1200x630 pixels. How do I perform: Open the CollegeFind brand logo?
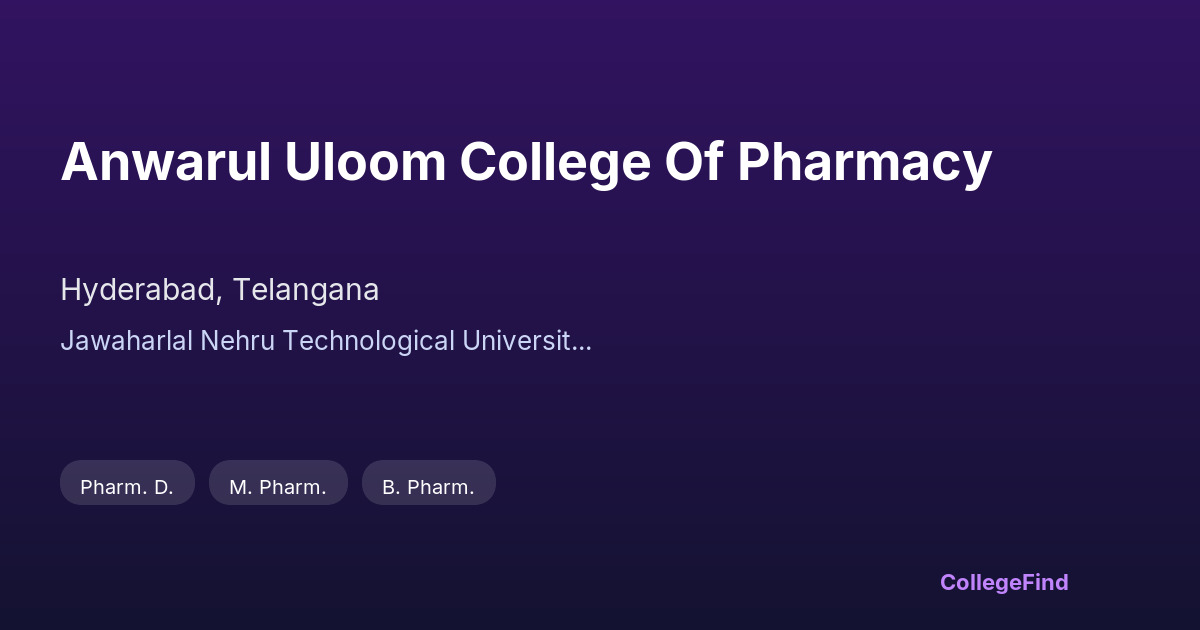[1003, 582]
